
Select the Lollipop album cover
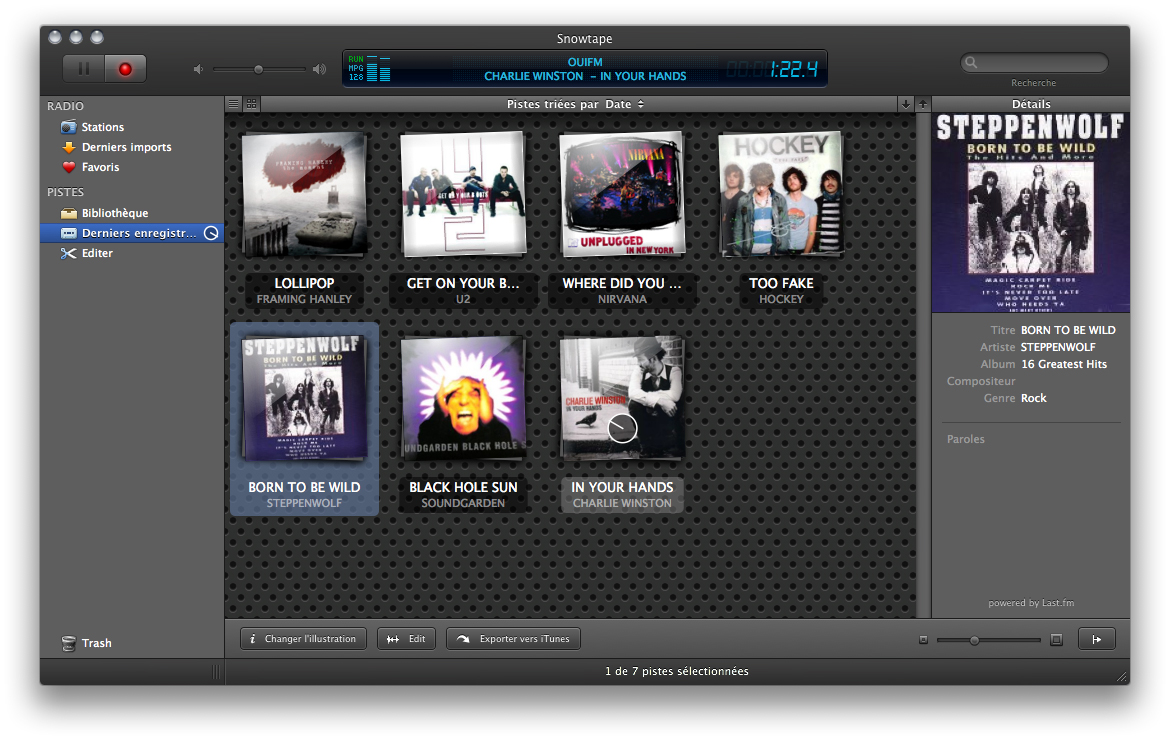[x=304, y=195]
